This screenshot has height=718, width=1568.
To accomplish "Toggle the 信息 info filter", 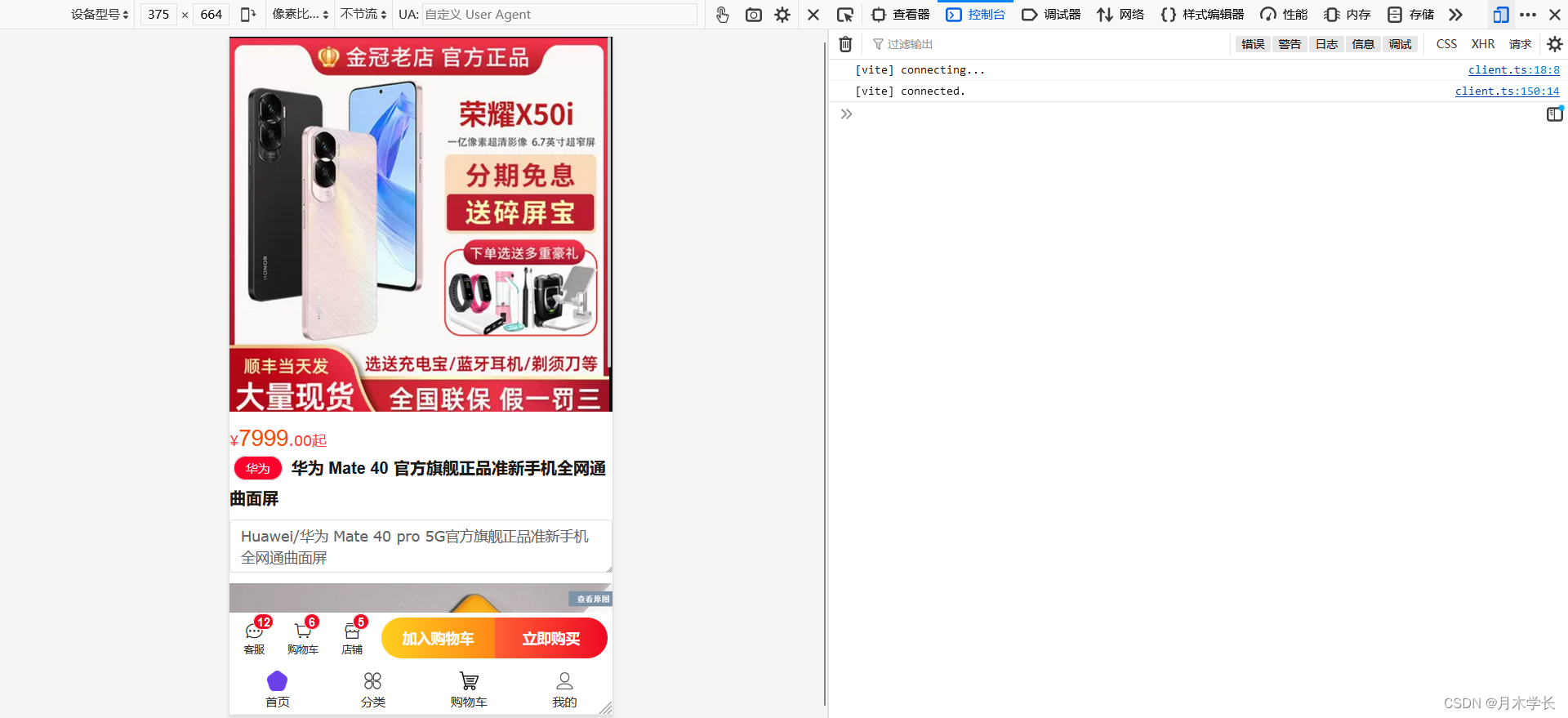I will [1363, 44].
